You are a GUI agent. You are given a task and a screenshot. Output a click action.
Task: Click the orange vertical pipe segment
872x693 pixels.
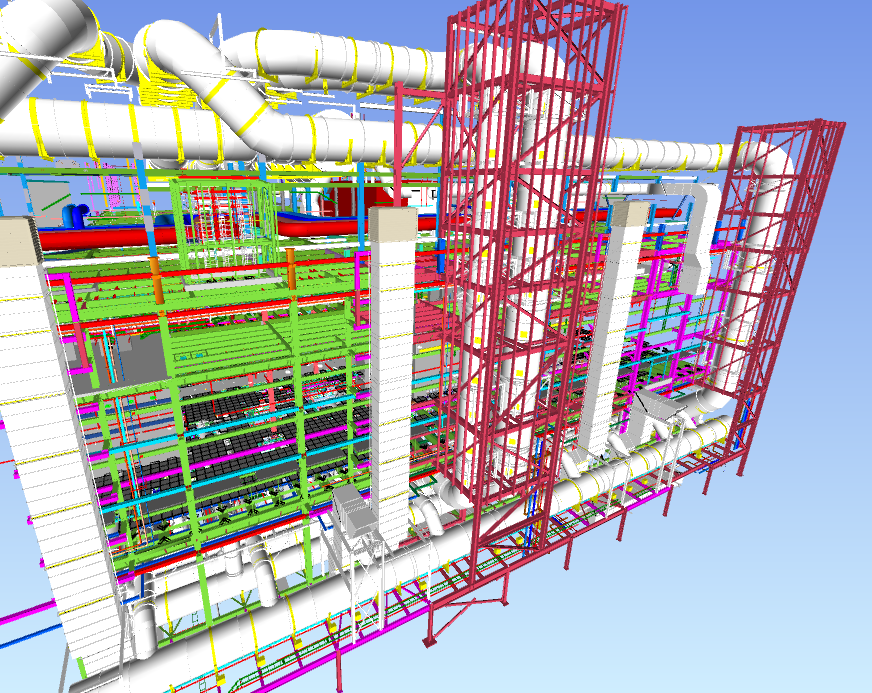click(155, 280)
